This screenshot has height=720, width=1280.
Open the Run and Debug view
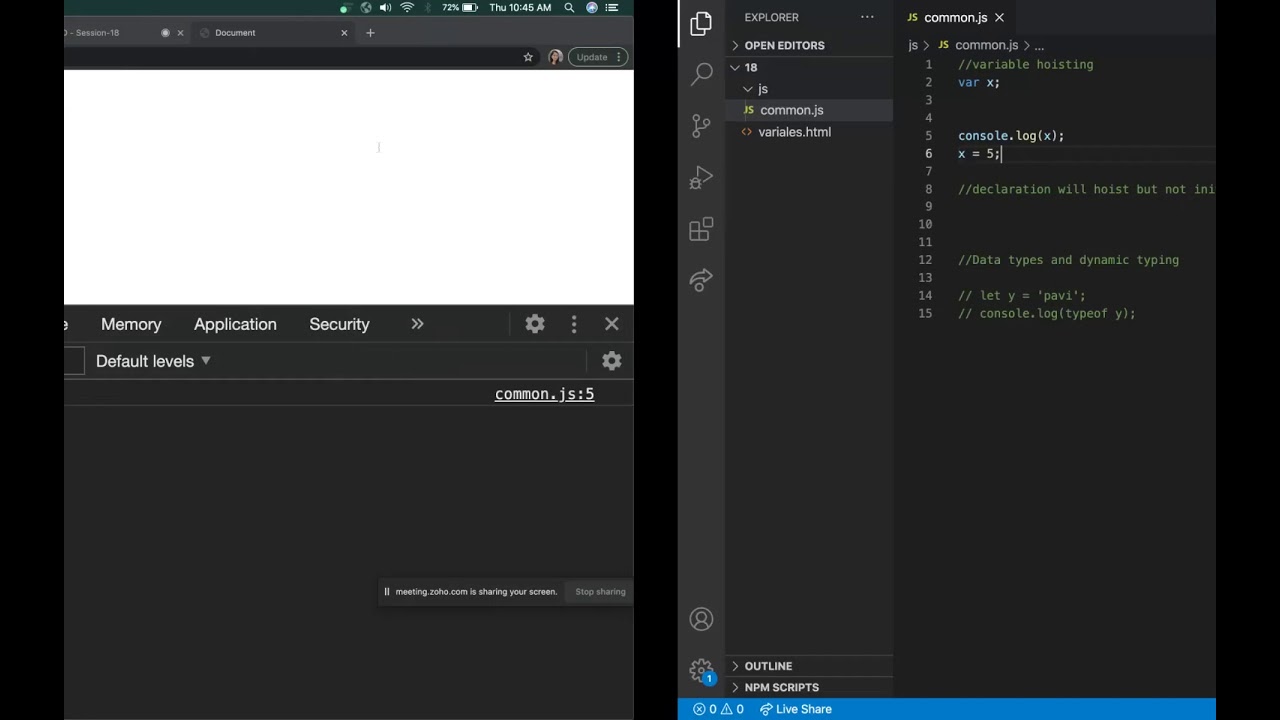point(701,178)
